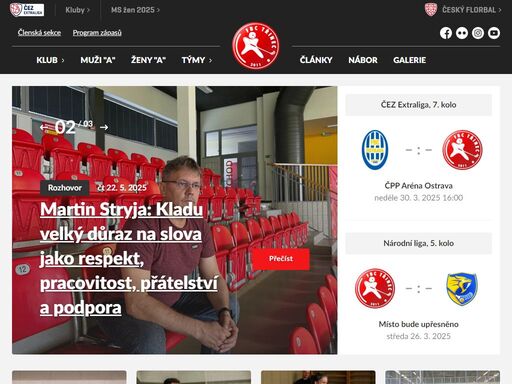Screen dimensions: 512x384
Task: Open fourth article thumbnail below the hero slide
Action: click(443, 377)
